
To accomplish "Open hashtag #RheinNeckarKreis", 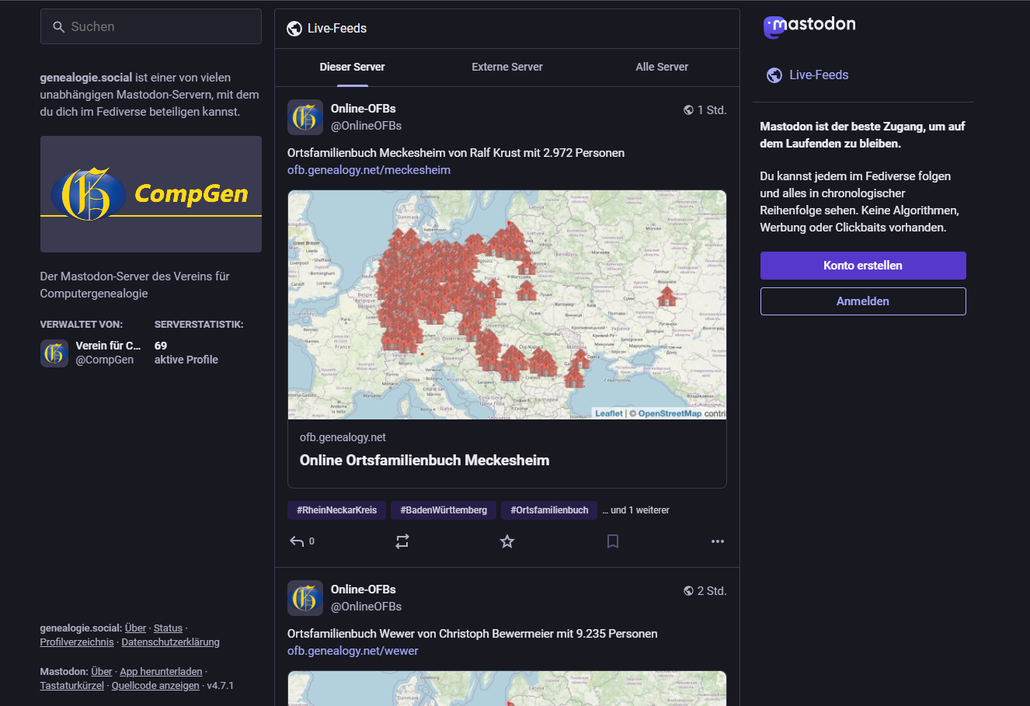I will point(336,510).
